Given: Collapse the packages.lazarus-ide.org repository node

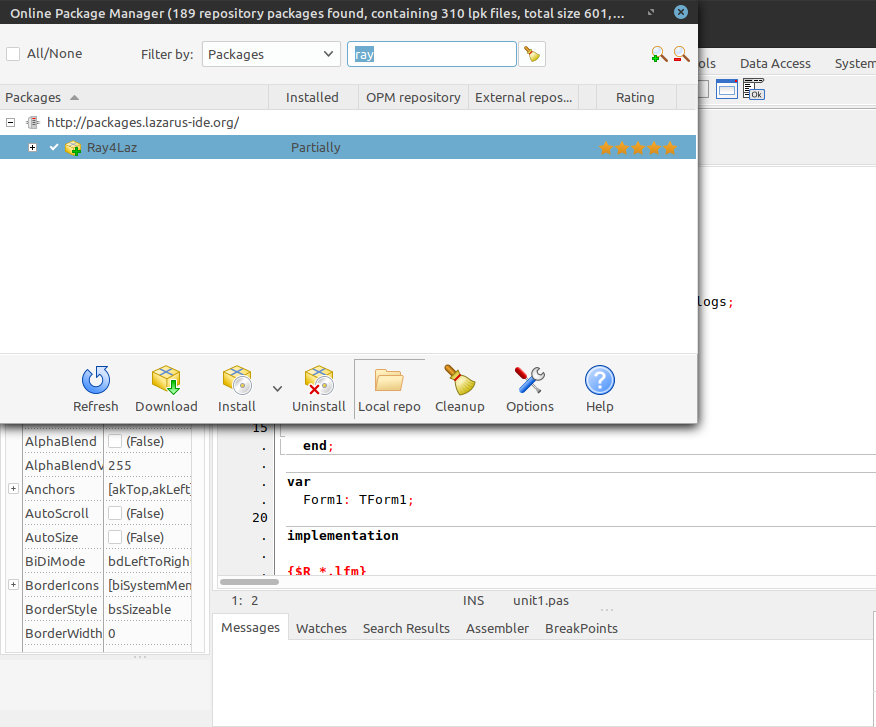Looking at the screenshot, I should [x=10, y=122].
